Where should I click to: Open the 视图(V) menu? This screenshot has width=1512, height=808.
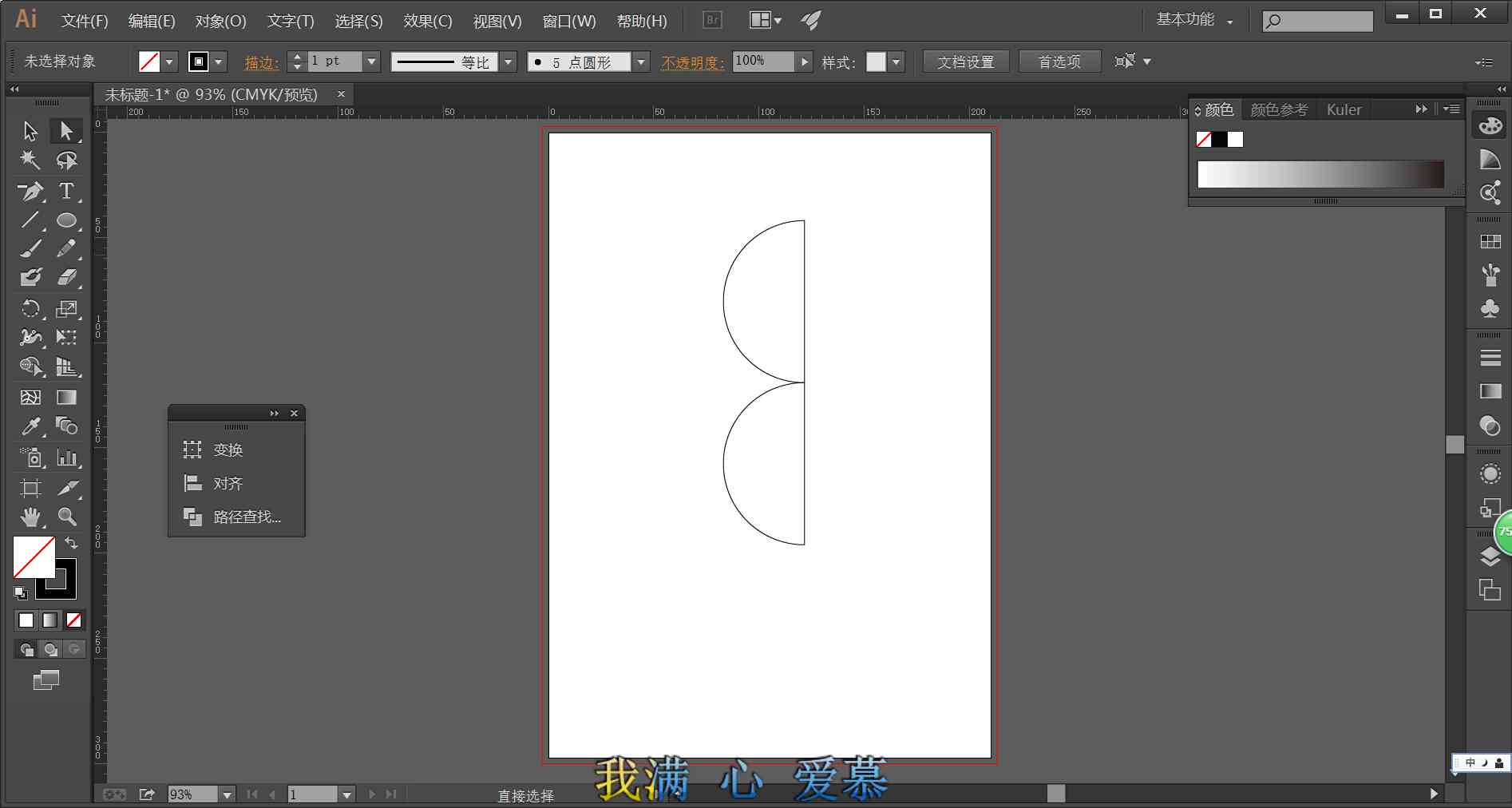497,22
